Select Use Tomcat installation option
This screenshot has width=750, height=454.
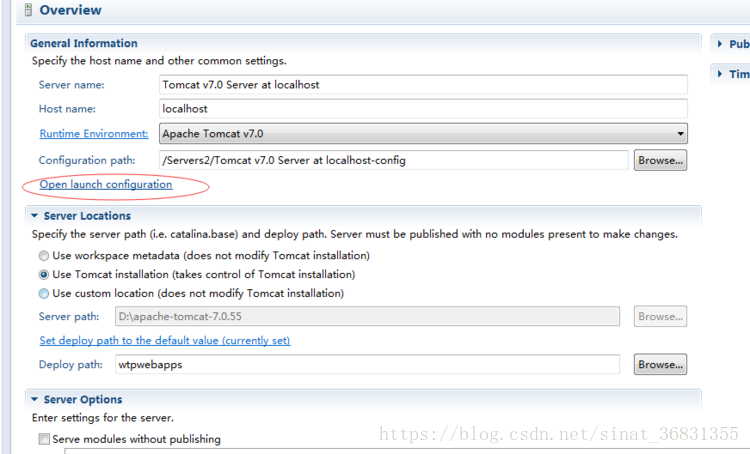[x=44, y=275]
